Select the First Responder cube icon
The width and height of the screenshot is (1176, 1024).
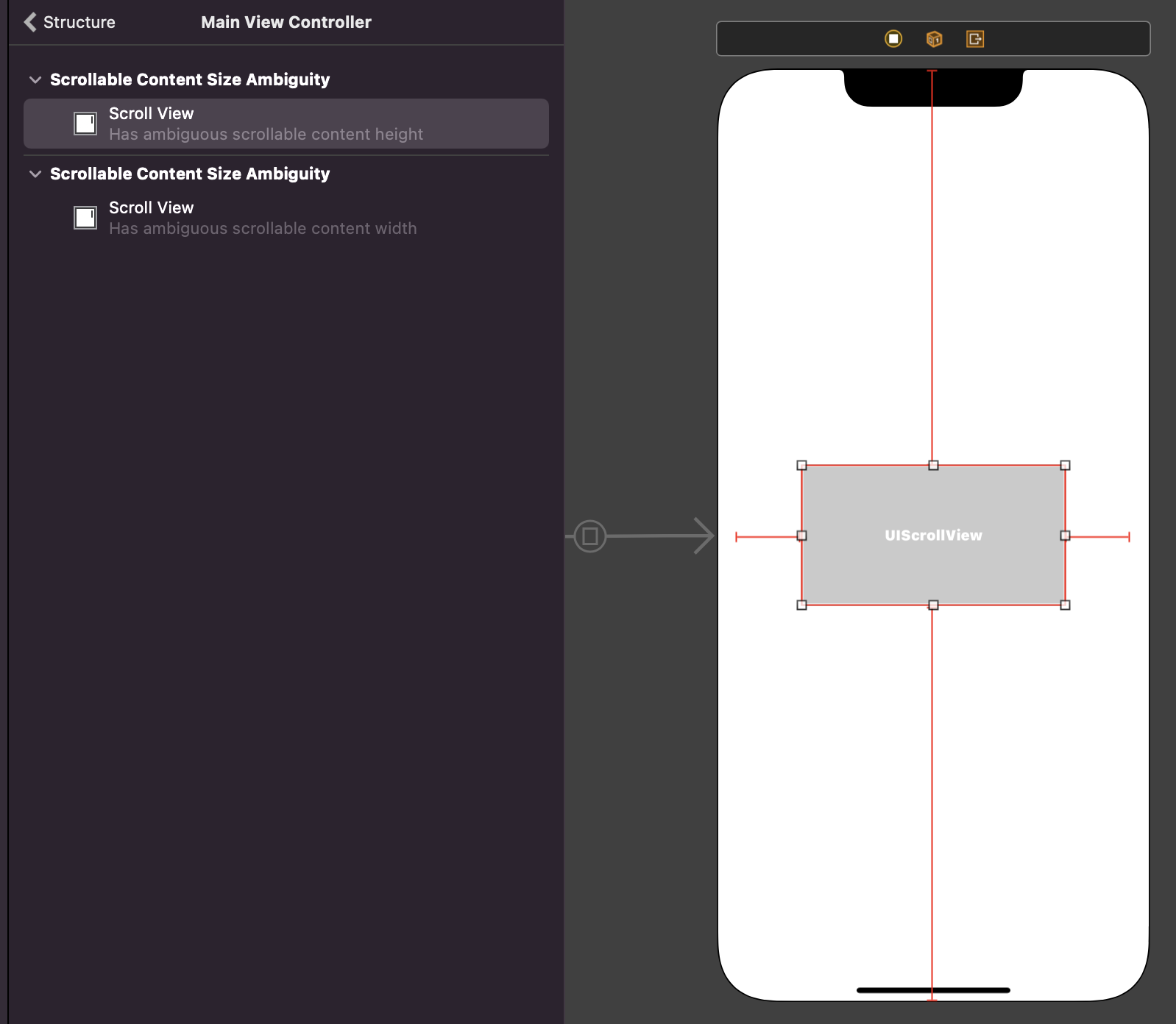[x=934, y=39]
